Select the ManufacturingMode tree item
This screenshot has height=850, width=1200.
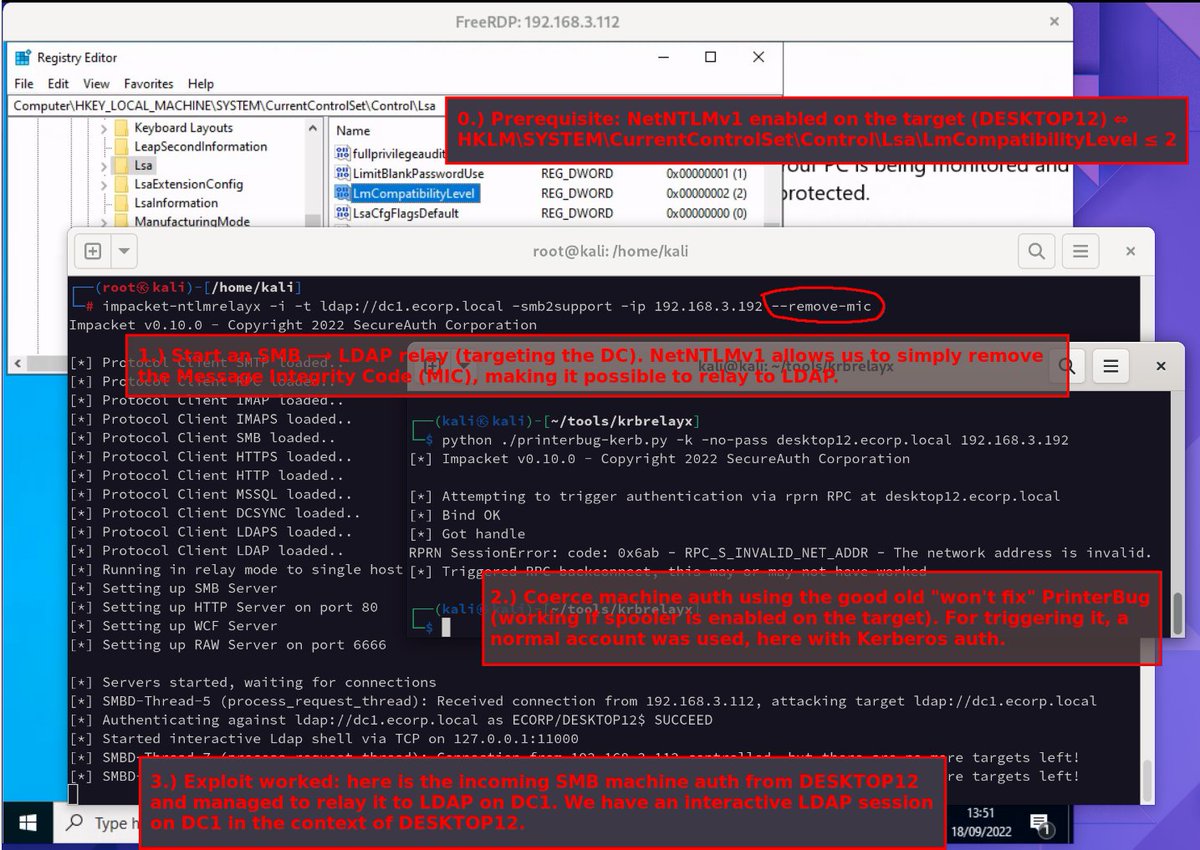[x=192, y=222]
